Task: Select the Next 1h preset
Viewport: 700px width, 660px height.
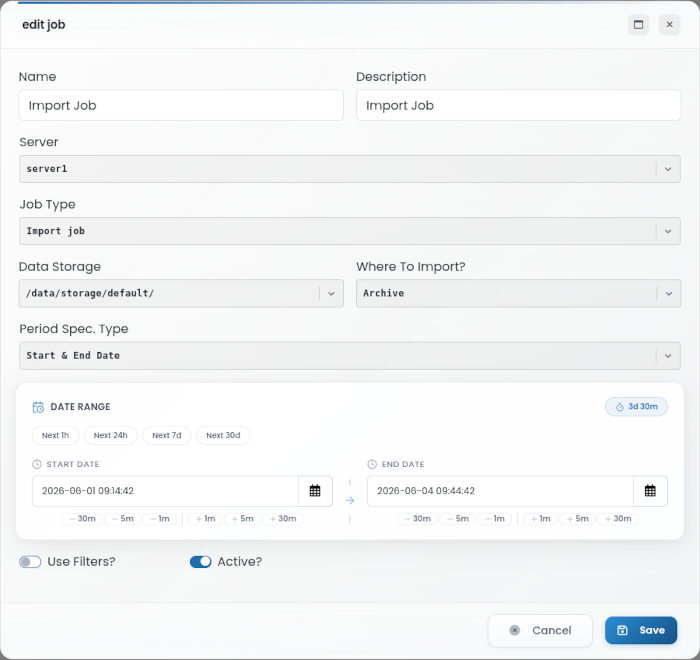Action: [55, 435]
